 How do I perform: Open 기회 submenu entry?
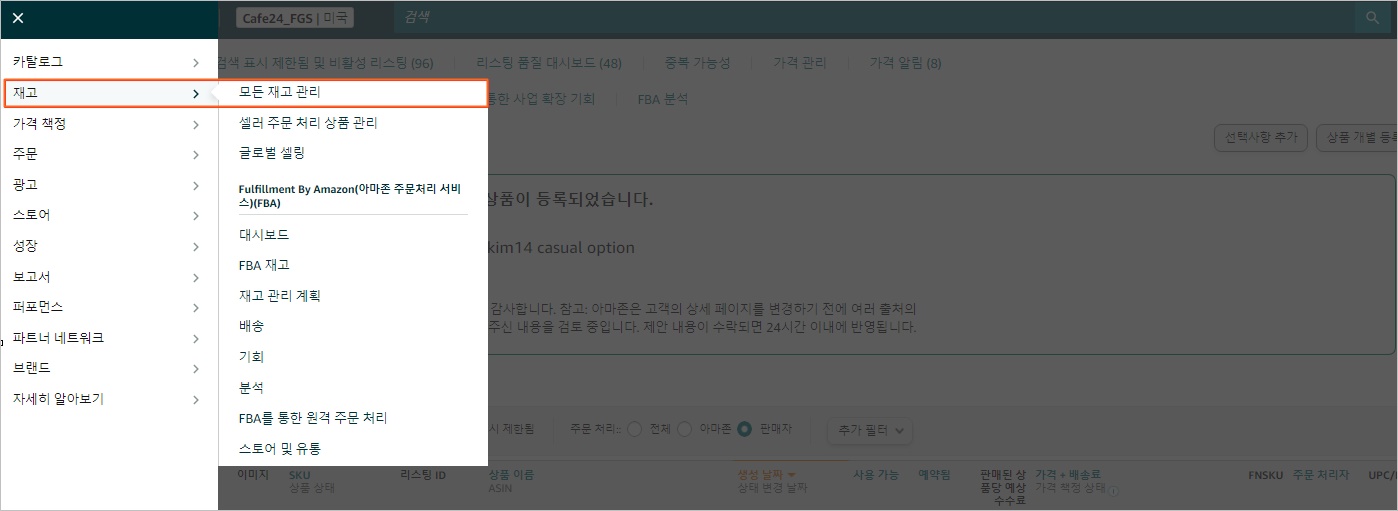(x=251, y=357)
